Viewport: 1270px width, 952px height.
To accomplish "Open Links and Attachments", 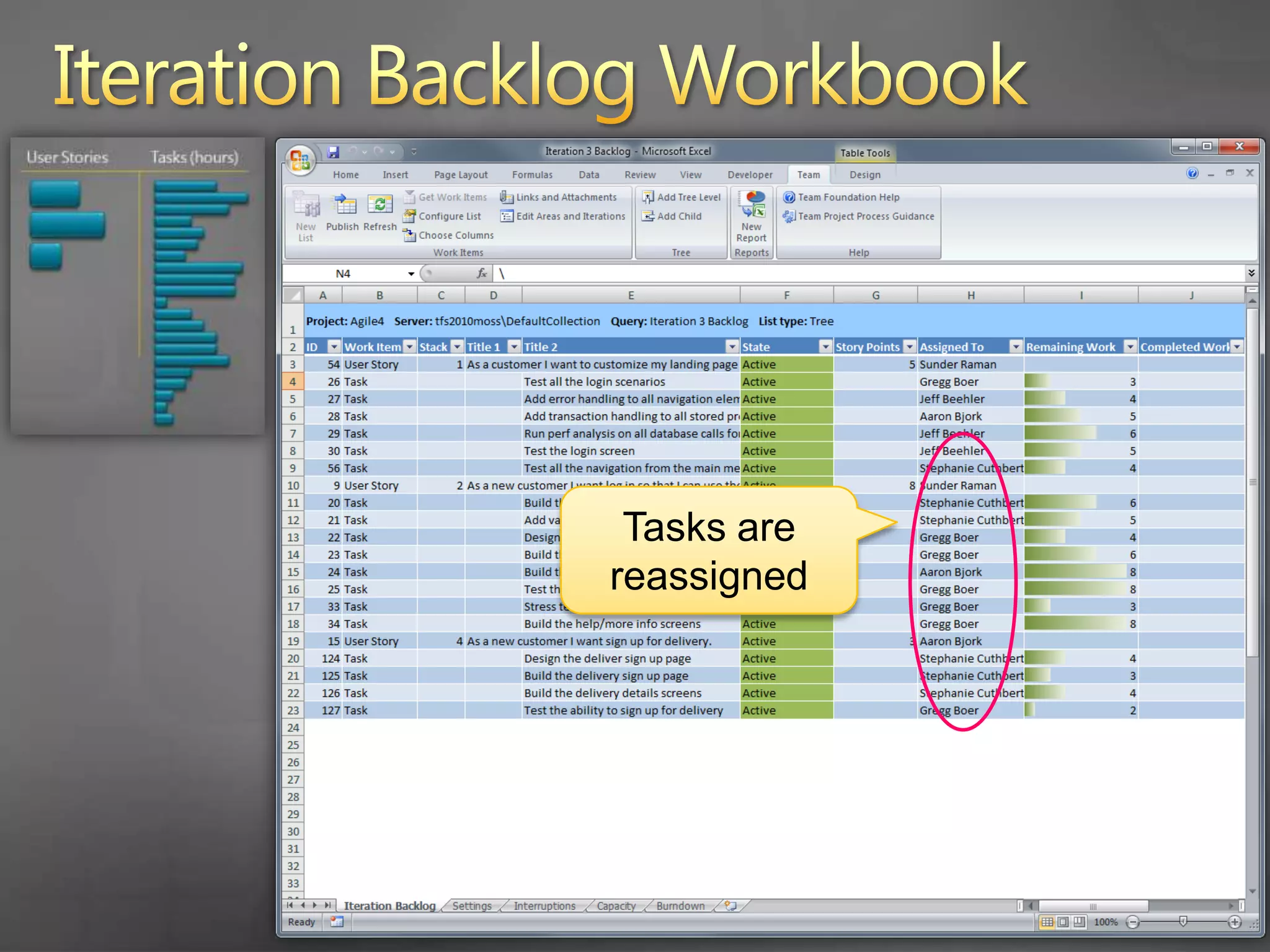I will (x=558, y=197).
